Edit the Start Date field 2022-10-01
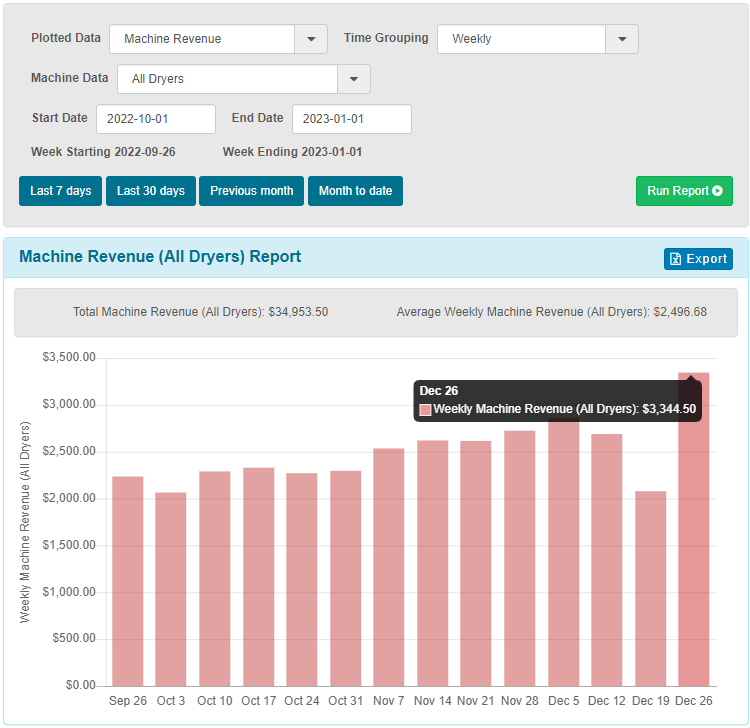This screenshot has width=750, height=728. [156, 119]
